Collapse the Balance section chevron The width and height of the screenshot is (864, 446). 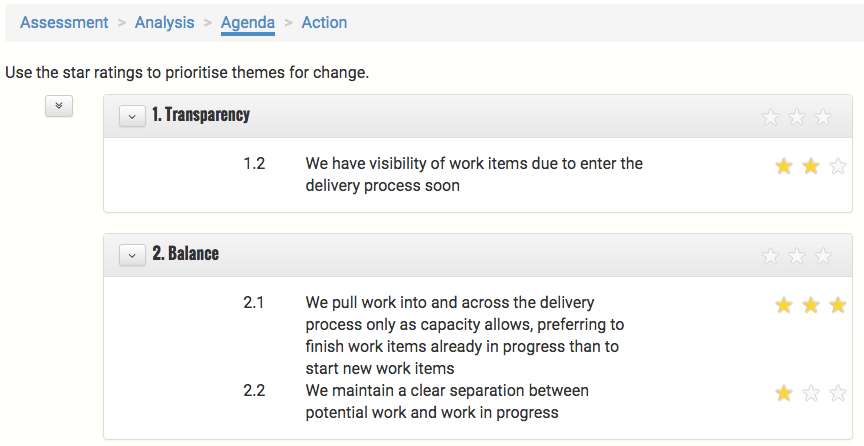[132, 255]
